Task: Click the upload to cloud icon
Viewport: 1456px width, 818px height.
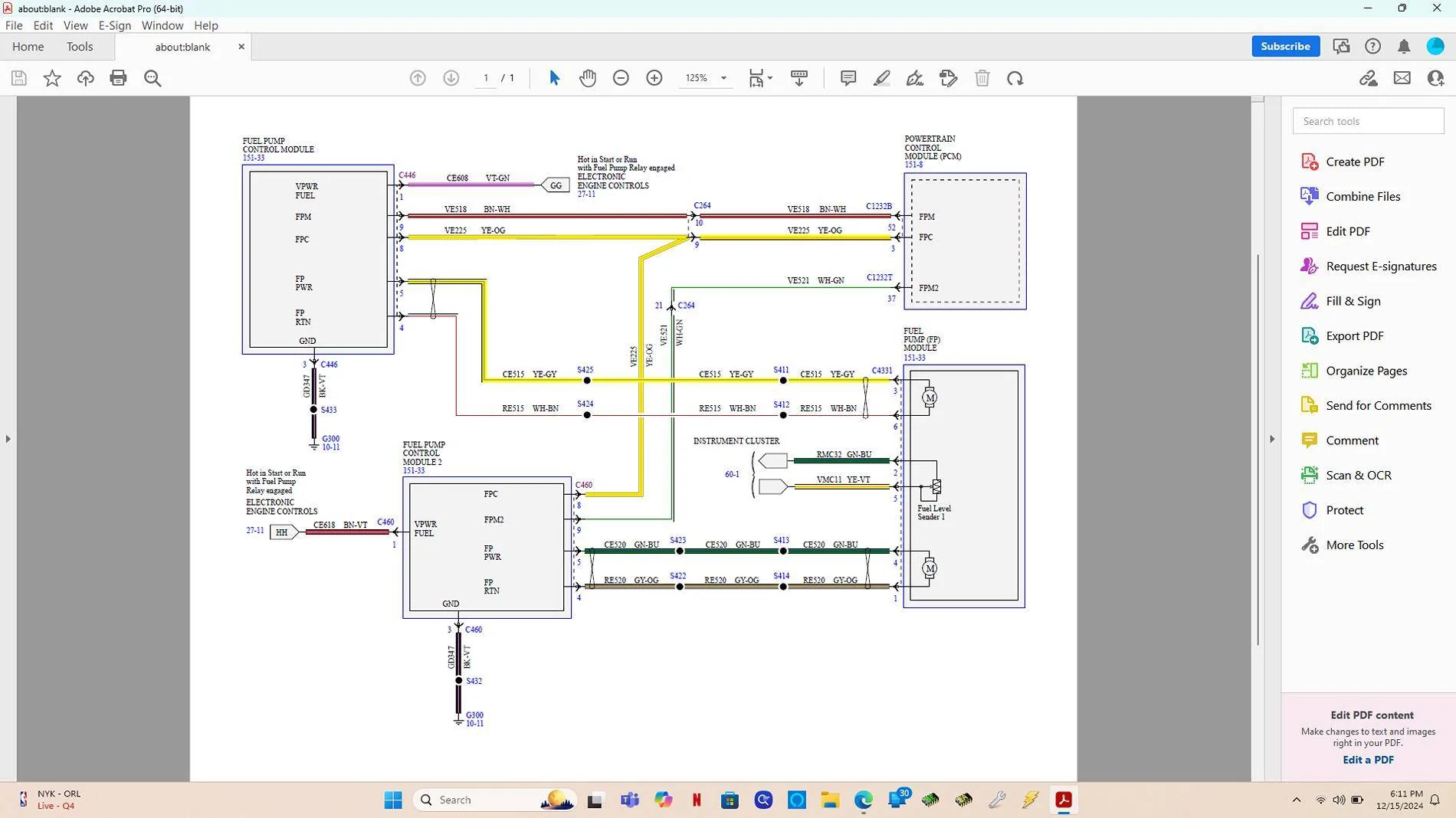Action: point(85,78)
